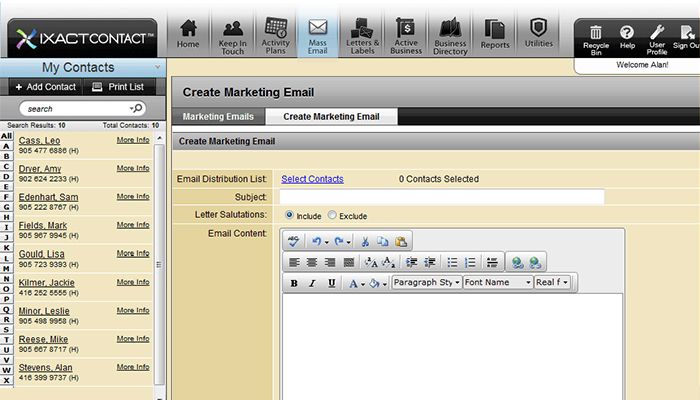Open the User Profile
The image size is (700, 400).
[657, 40]
